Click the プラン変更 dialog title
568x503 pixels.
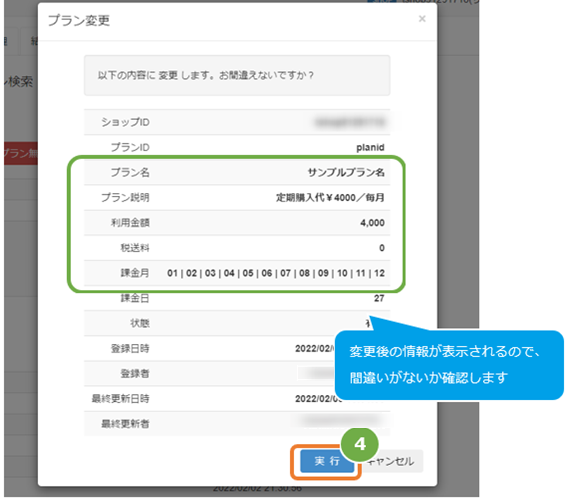(x=79, y=20)
